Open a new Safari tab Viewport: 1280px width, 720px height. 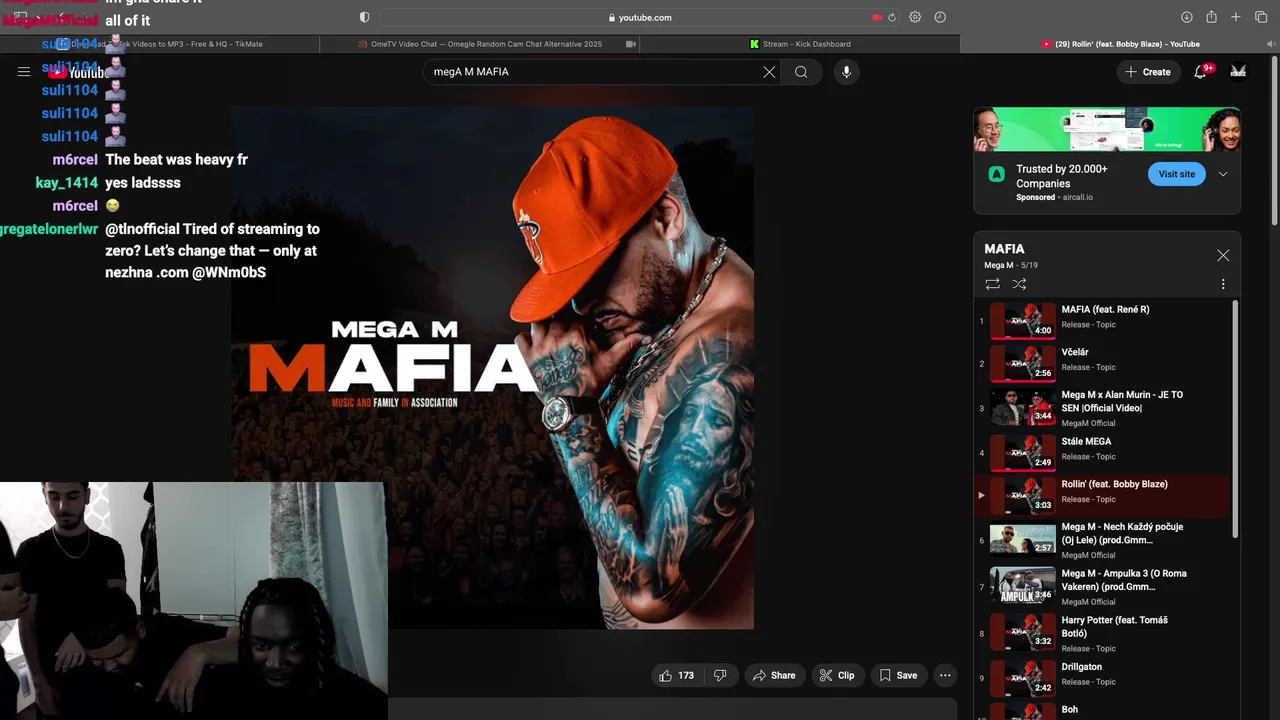tap(1236, 17)
